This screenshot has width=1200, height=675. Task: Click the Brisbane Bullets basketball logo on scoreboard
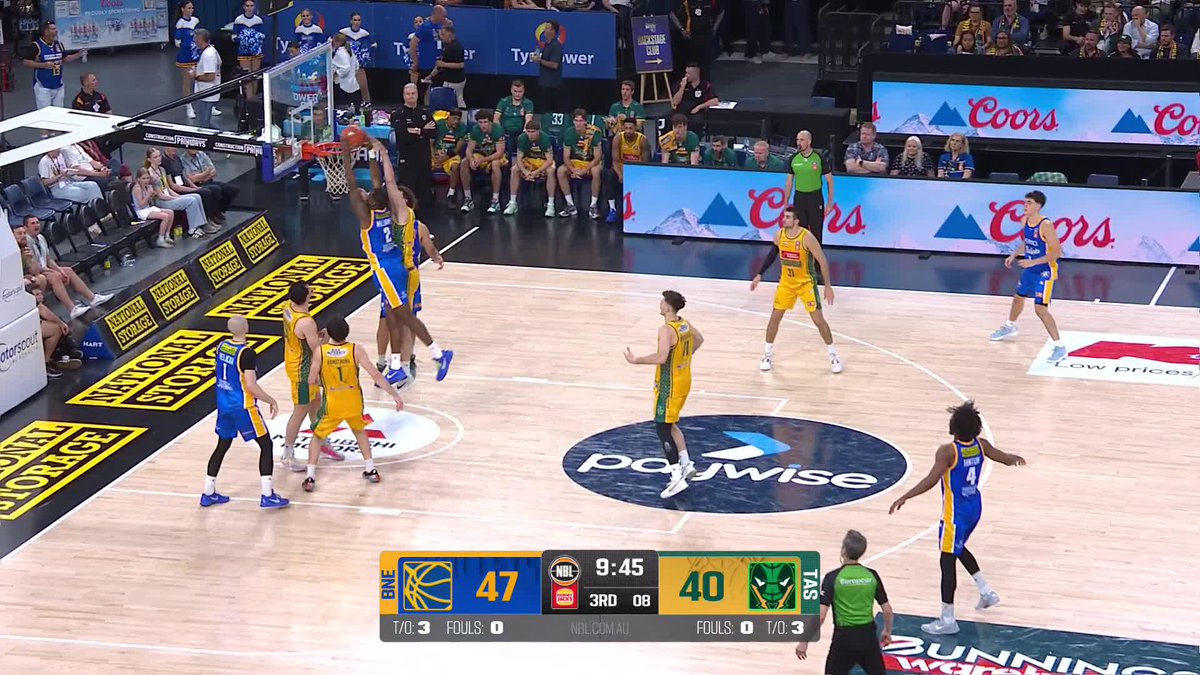427,585
